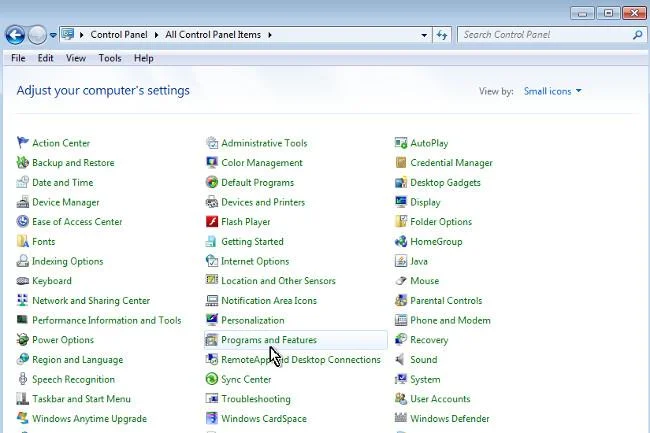Open the Edit menu
The image size is (650, 433).
point(45,58)
